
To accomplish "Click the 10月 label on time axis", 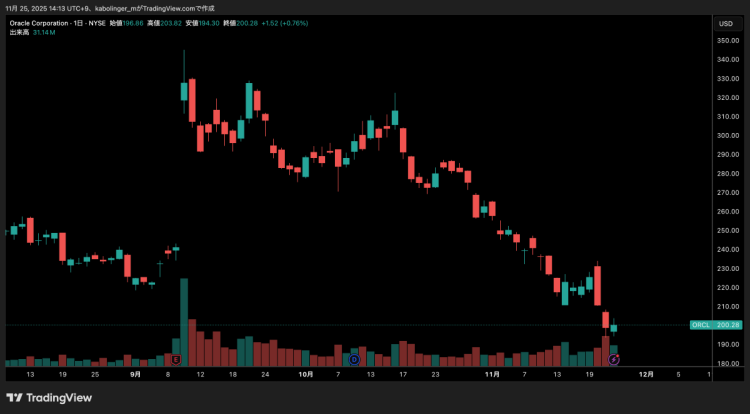I will pyautogui.click(x=306, y=374).
